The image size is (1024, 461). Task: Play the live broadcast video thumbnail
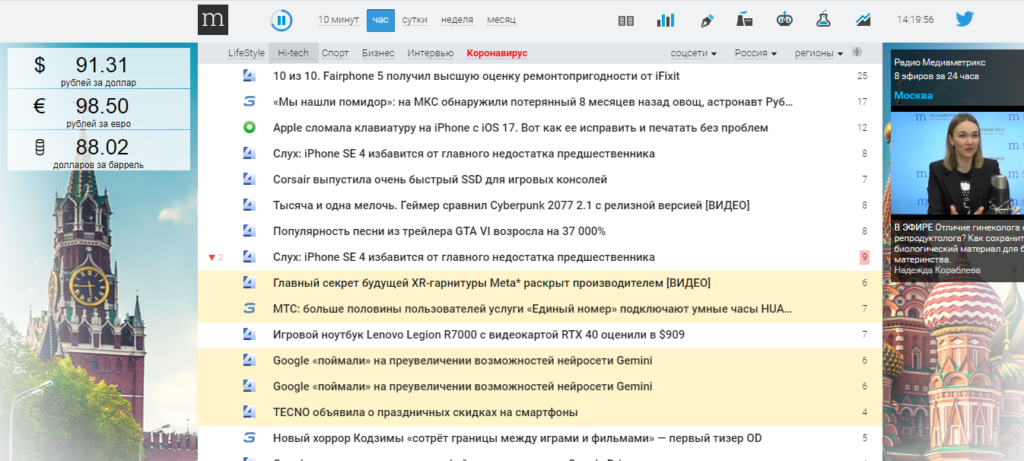coord(957,164)
